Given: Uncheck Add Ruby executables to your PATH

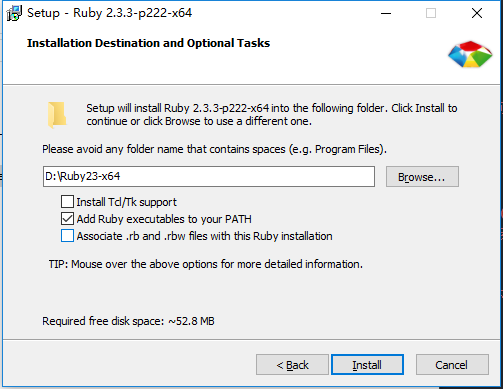Looking at the screenshot, I should pyautogui.click(x=67, y=219).
